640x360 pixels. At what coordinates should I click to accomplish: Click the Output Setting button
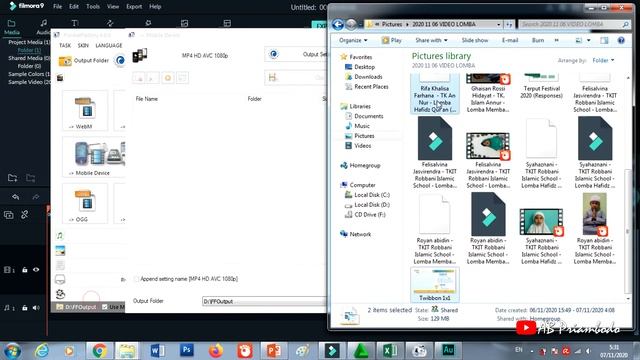click(296, 54)
